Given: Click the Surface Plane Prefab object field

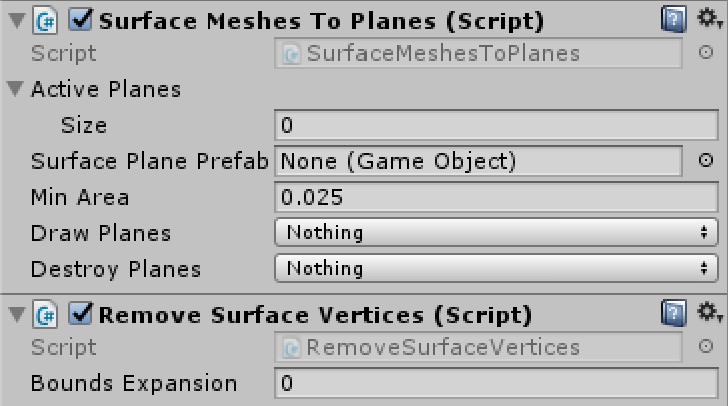Looking at the screenshot, I should 478,161.
